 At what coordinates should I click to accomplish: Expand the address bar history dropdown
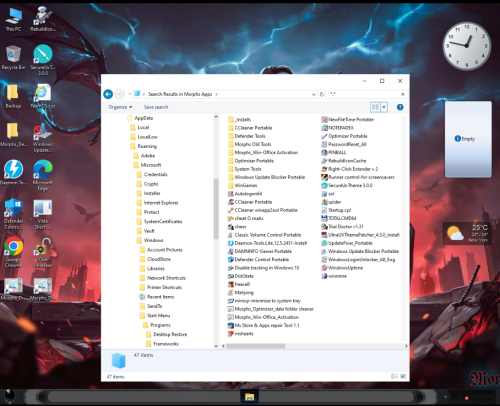314,94
